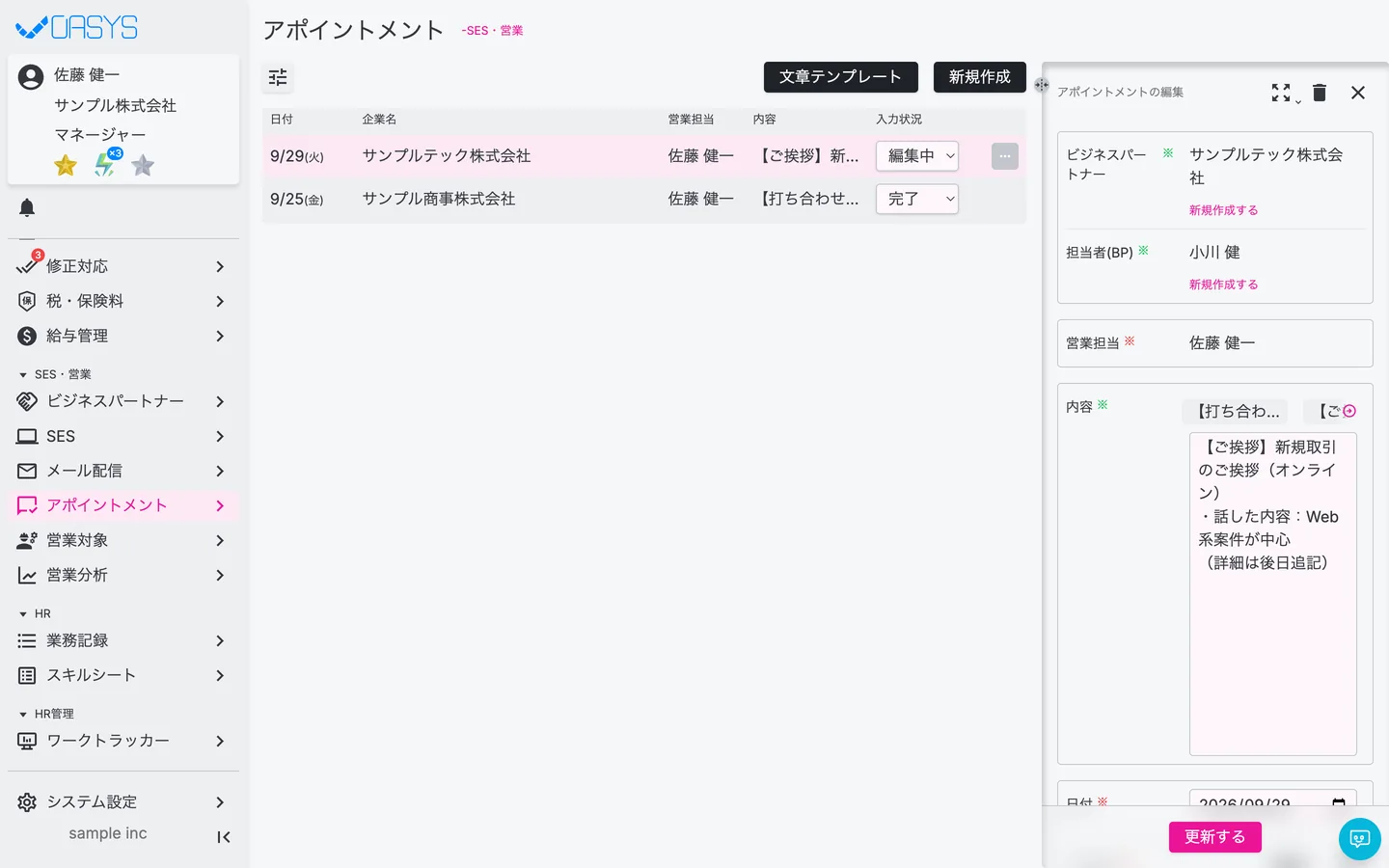Open the chat support bubble
The image size is (1389, 868).
tap(1360, 839)
